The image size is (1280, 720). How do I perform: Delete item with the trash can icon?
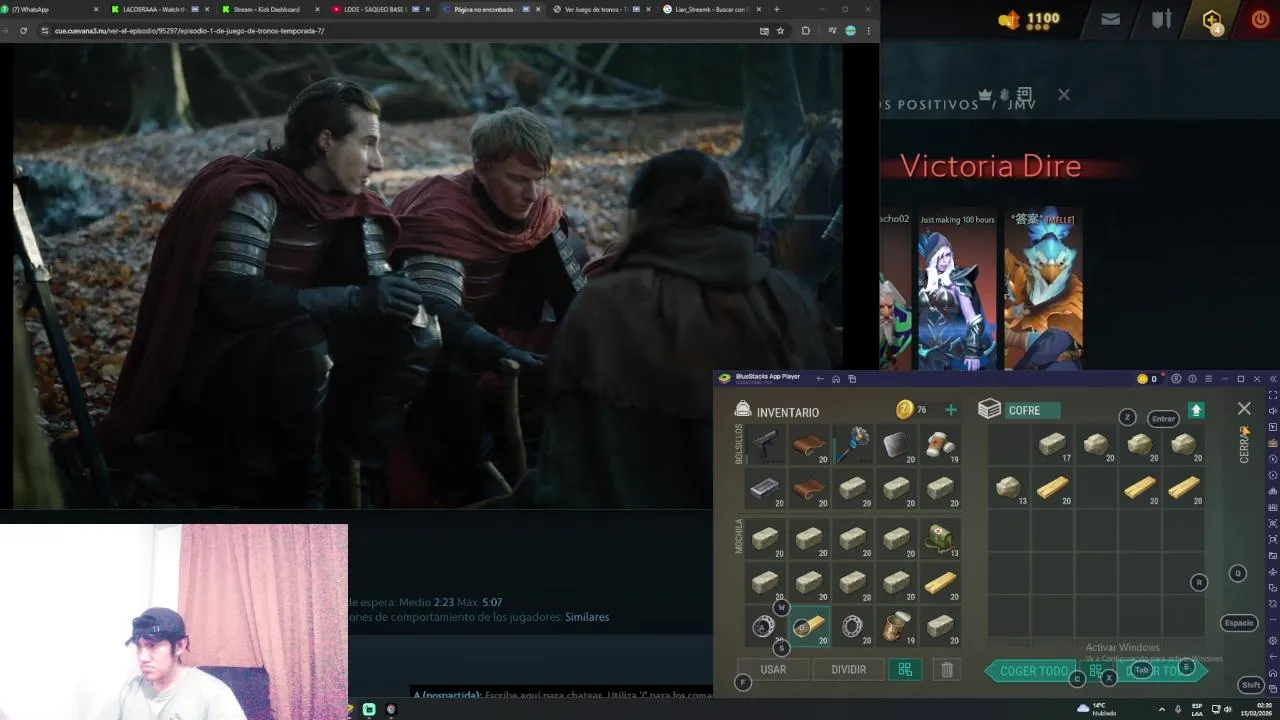[947, 670]
